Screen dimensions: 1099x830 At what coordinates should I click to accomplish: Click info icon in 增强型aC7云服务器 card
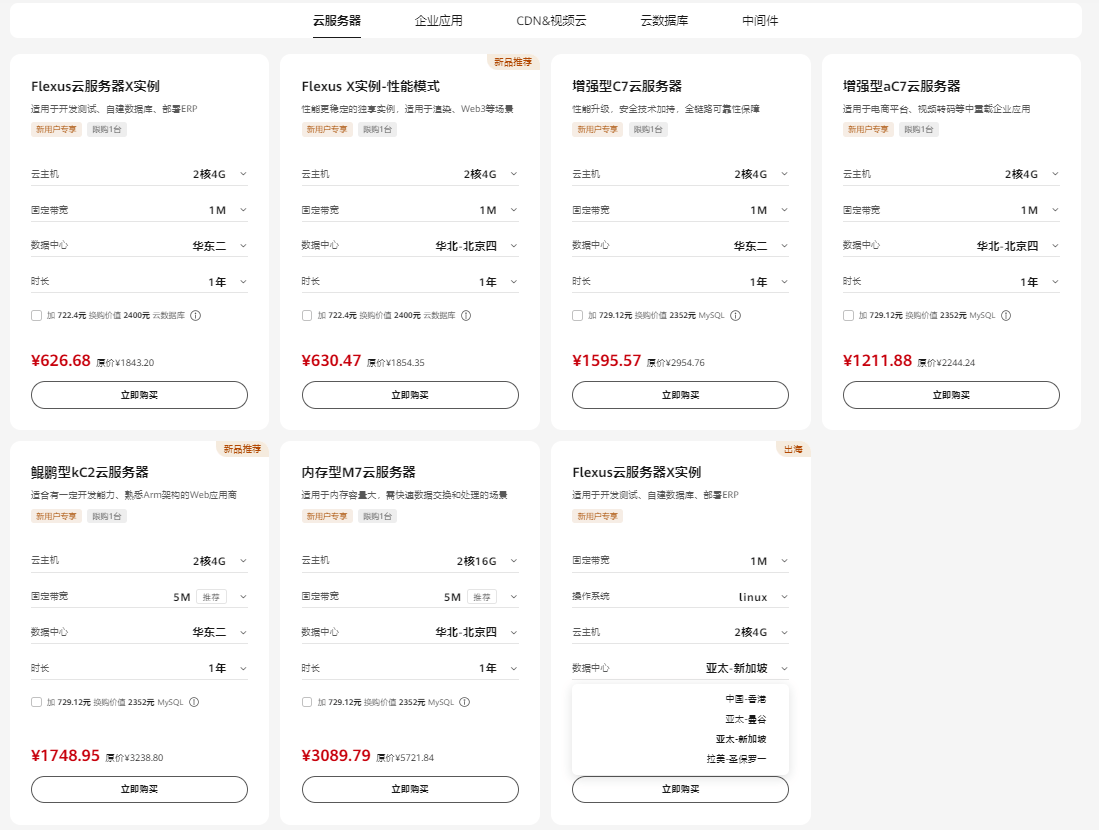[x=1006, y=316]
